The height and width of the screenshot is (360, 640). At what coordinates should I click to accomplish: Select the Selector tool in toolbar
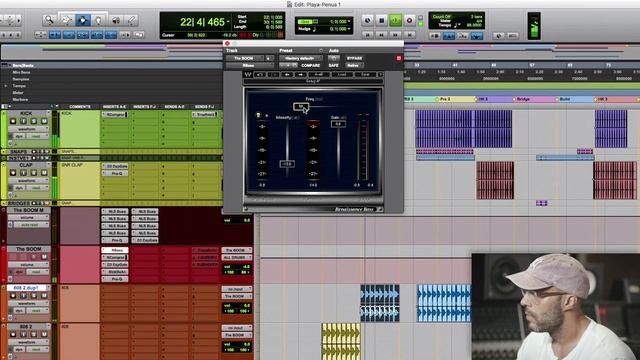click(x=83, y=20)
